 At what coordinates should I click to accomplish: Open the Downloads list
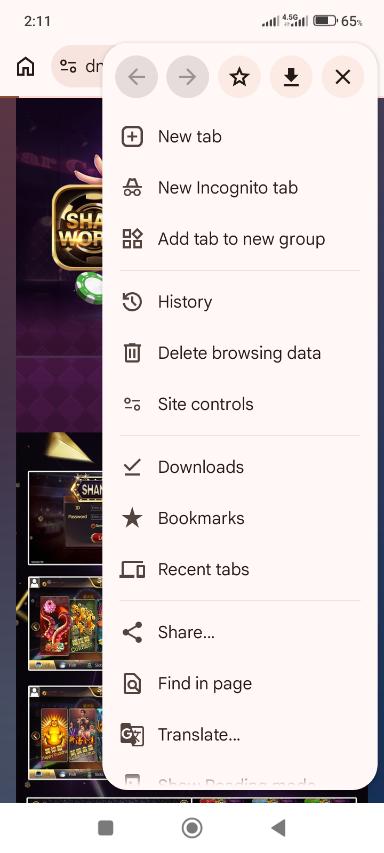click(x=239, y=467)
